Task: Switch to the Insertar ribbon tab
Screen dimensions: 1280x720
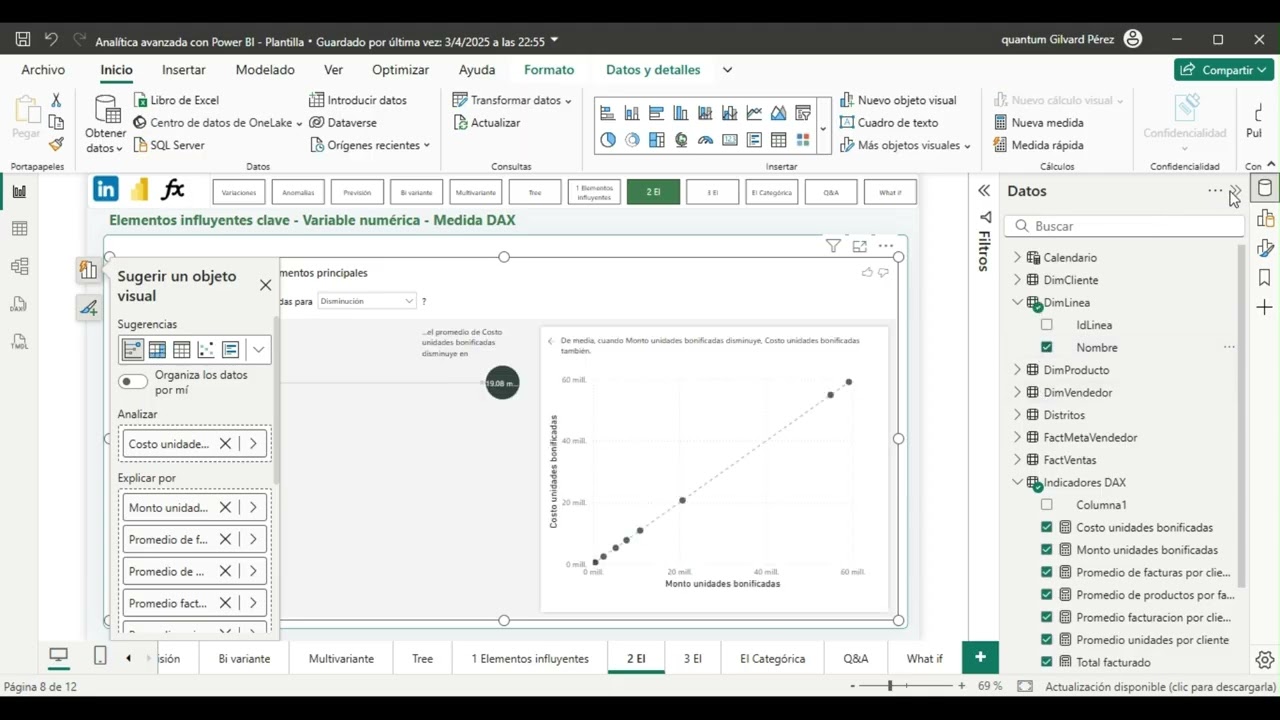Action: pyautogui.click(x=184, y=70)
